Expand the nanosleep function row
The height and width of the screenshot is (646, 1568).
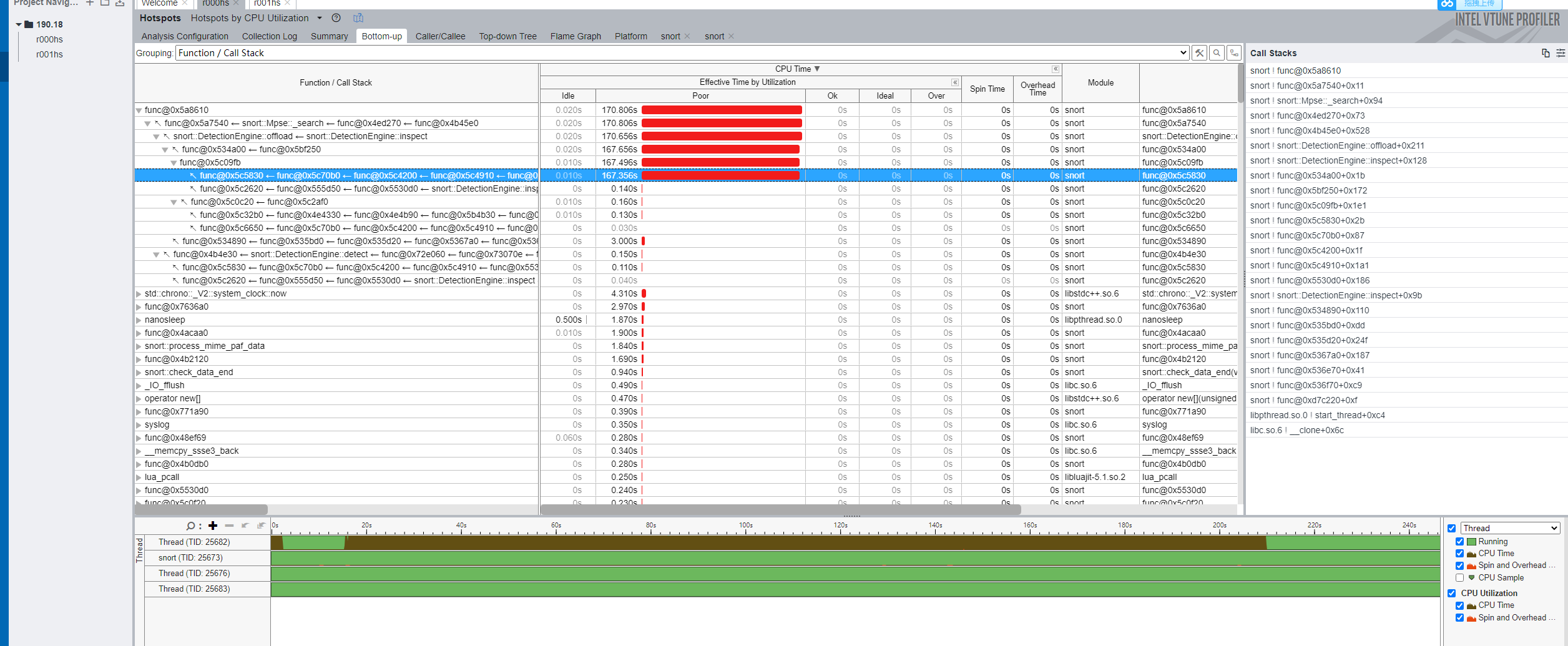pyautogui.click(x=139, y=320)
